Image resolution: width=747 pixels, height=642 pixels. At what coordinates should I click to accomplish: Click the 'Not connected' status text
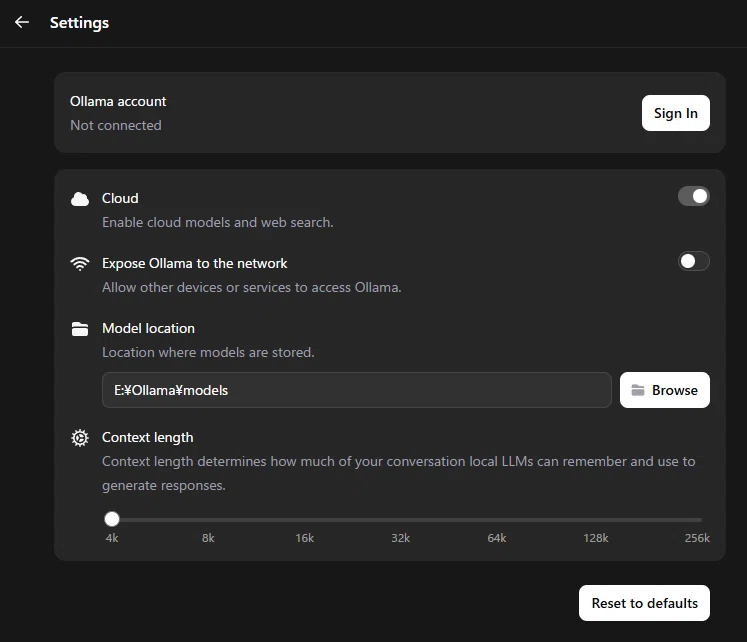coord(116,125)
